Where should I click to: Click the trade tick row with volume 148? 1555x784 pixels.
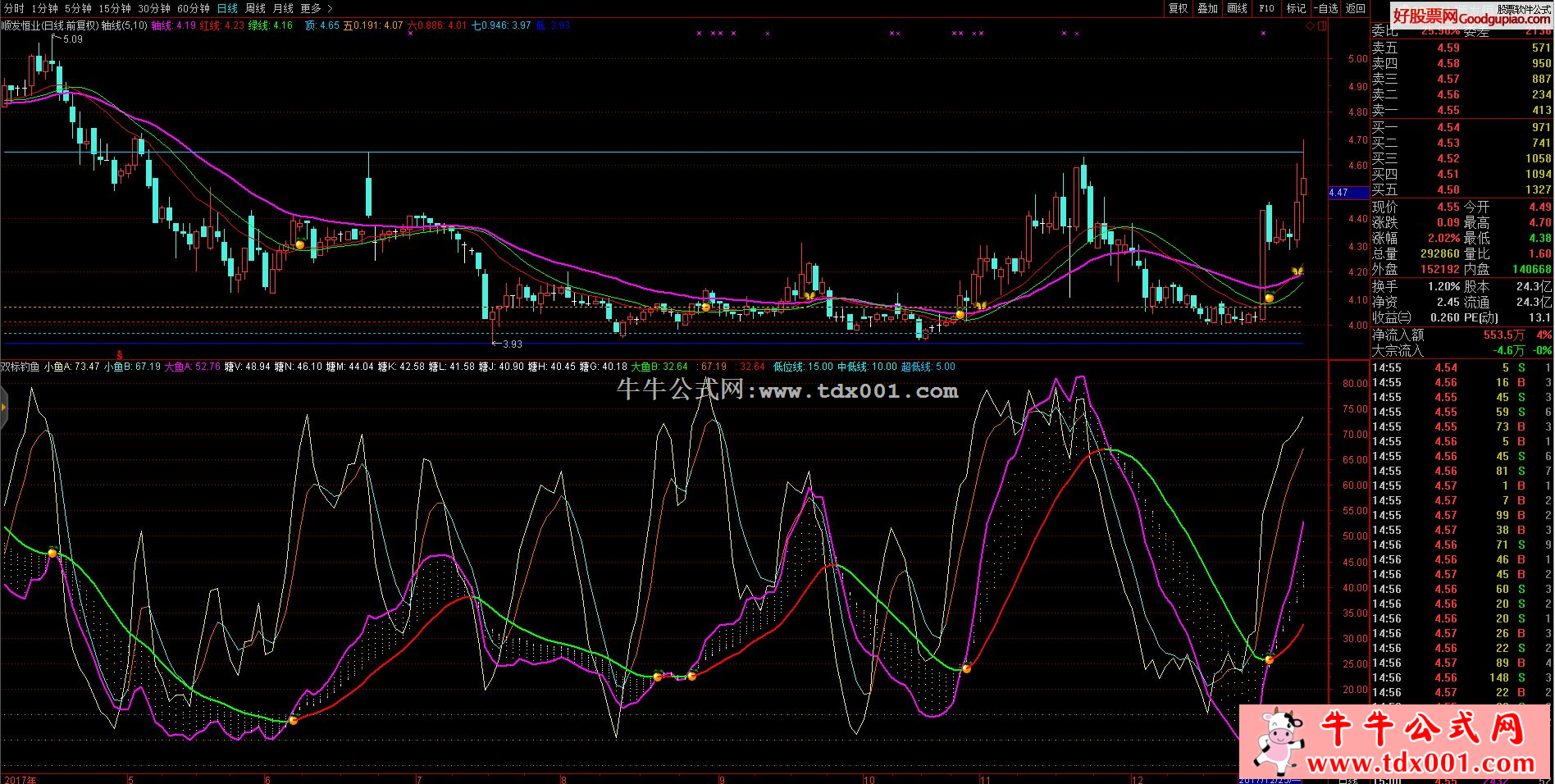(1462, 677)
